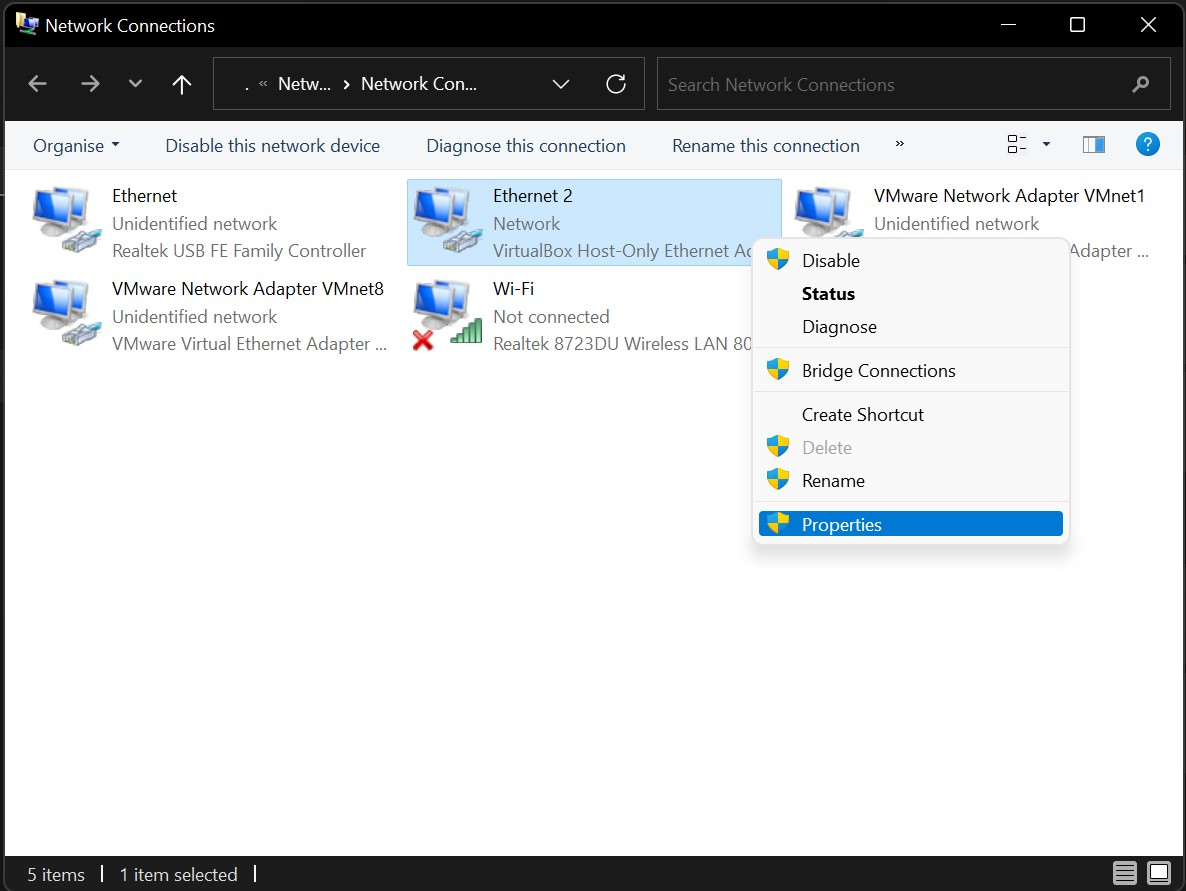
Task: Click the shield icon beside Properties
Action: [778, 523]
